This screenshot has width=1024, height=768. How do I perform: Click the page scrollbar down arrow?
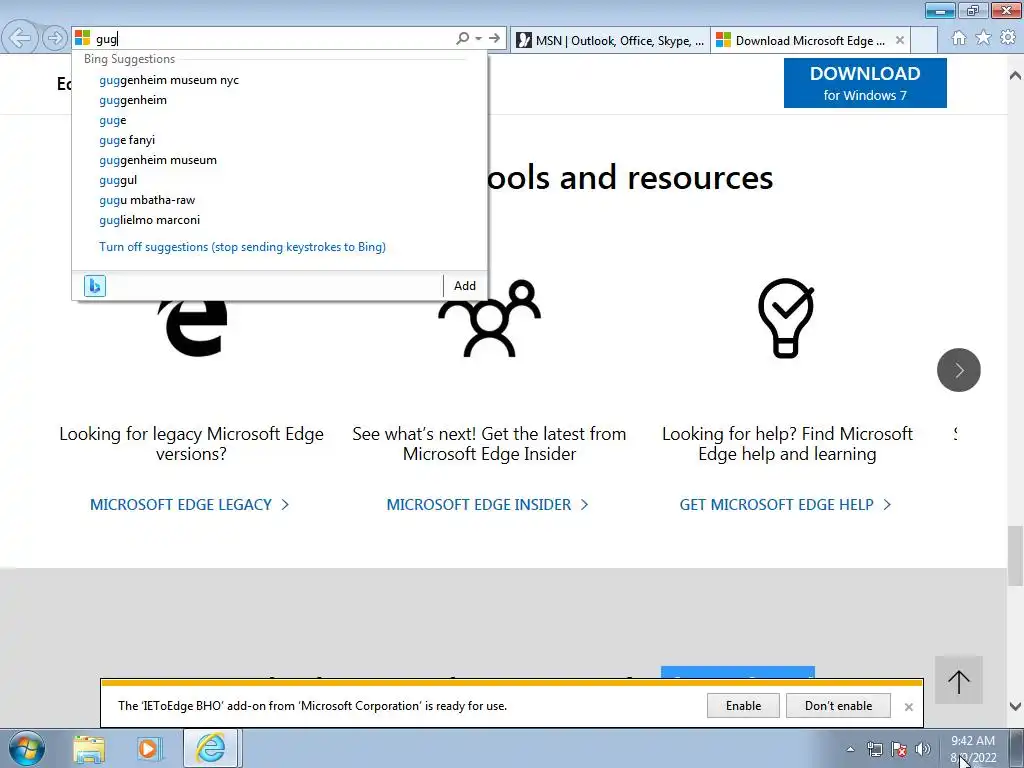pos(1015,706)
